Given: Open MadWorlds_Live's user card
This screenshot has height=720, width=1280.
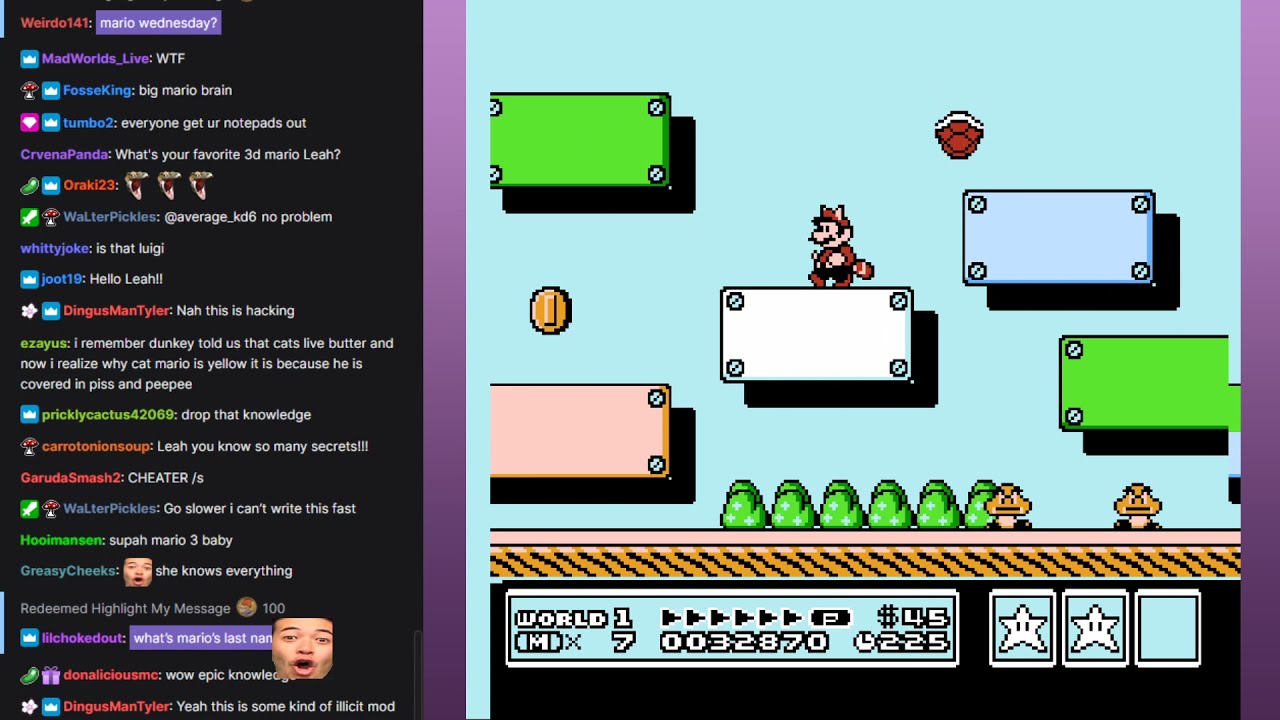Looking at the screenshot, I should [x=97, y=59].
